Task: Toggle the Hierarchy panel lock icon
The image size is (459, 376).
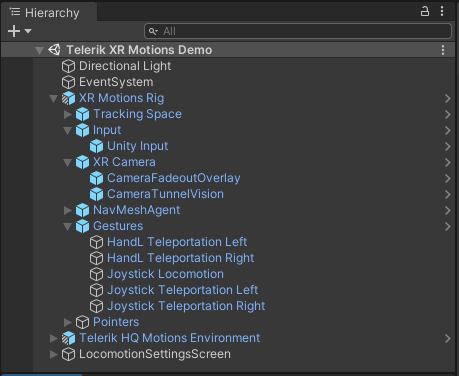Action: pos(425,11)
